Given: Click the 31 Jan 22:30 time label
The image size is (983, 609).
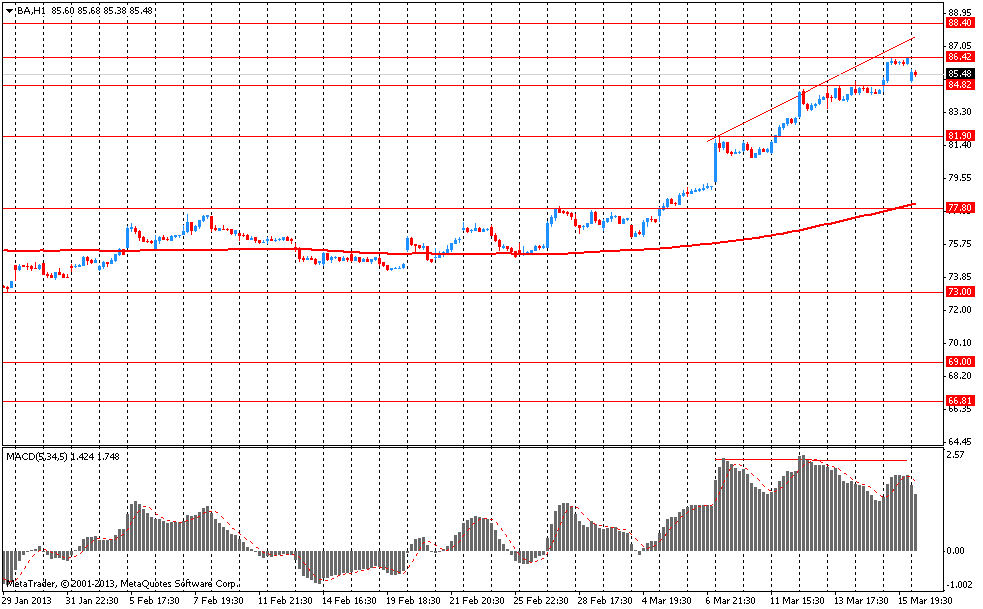Looking at the screenshot, I should 90,600.
